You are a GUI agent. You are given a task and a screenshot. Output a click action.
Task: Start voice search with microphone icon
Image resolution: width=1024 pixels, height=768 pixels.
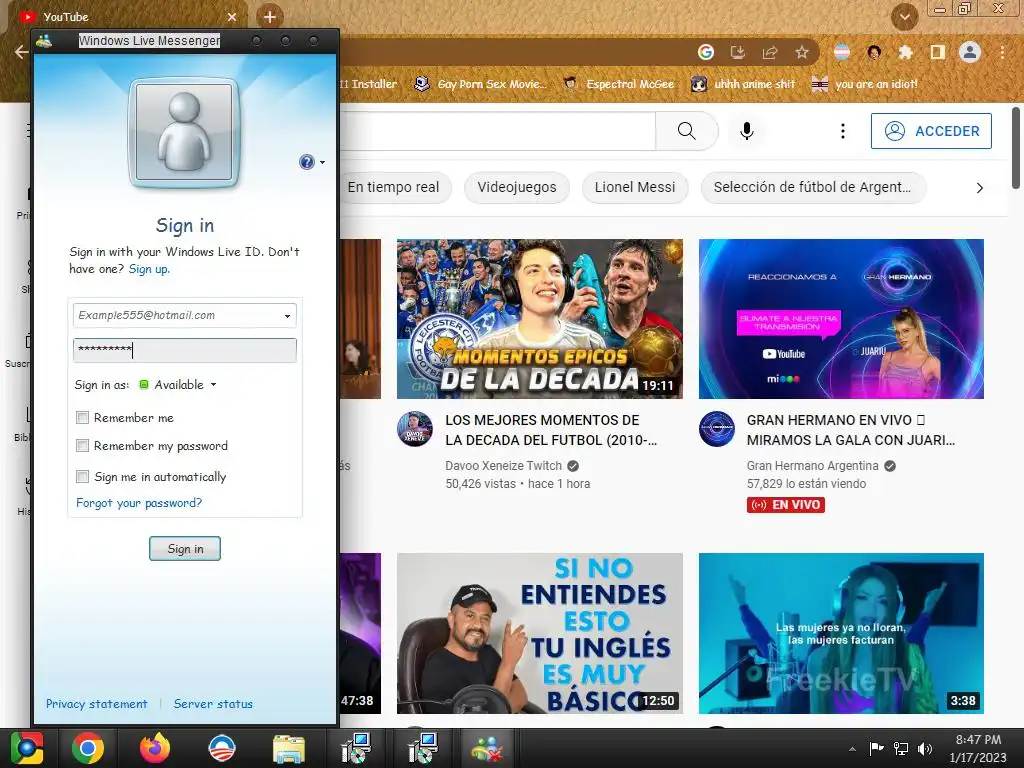click(x=747, y=131)
